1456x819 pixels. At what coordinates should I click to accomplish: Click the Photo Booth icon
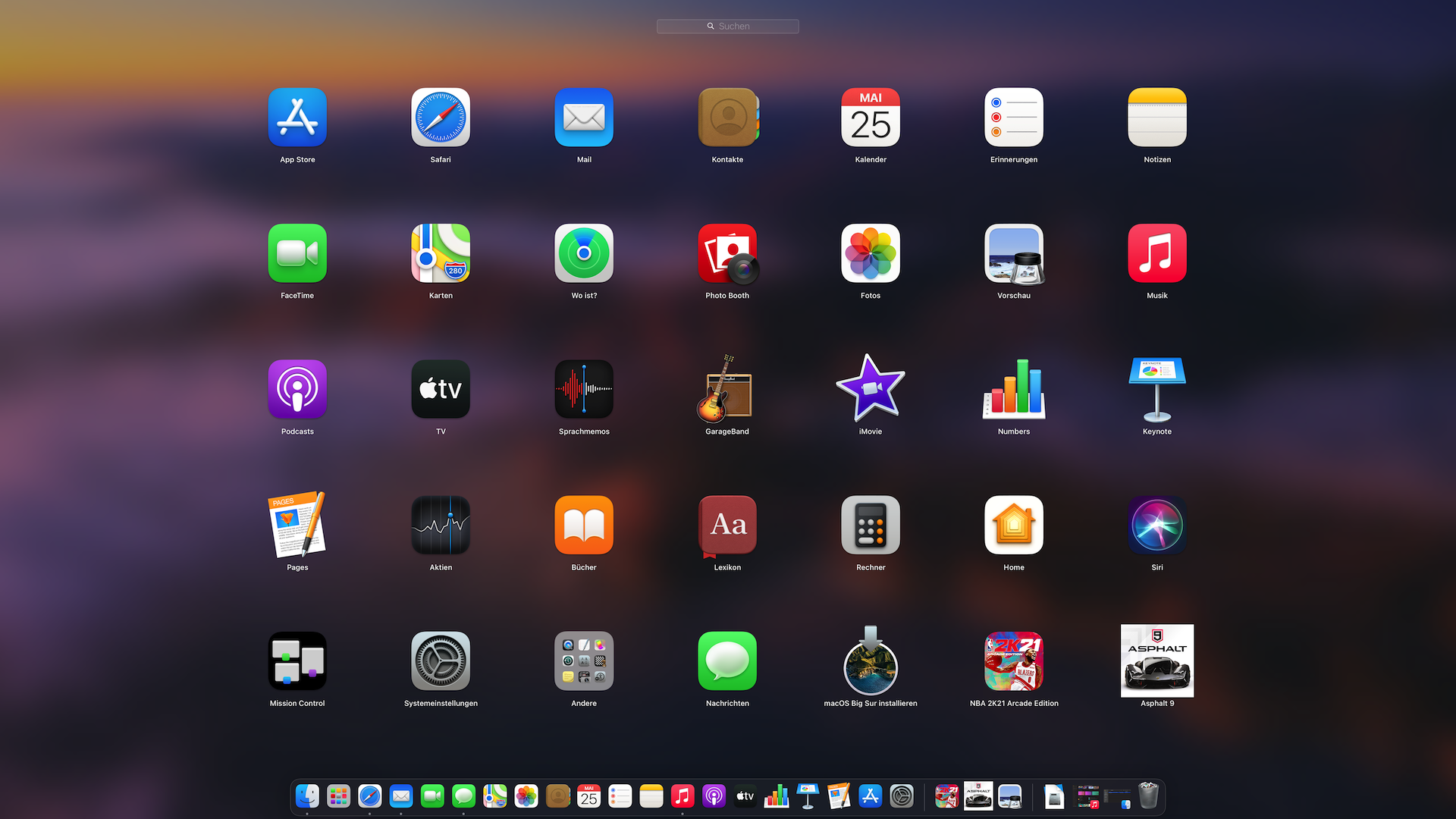point(726,254)
